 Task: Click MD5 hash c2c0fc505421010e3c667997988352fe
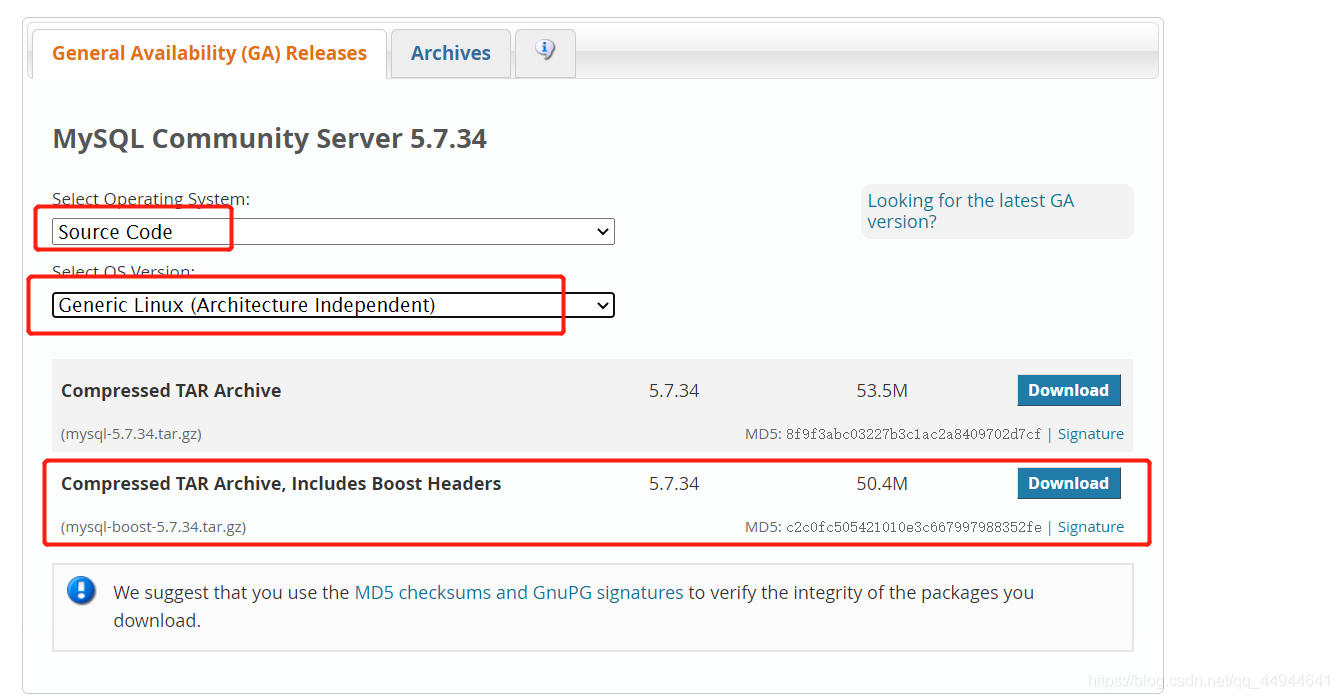point(914,527)
